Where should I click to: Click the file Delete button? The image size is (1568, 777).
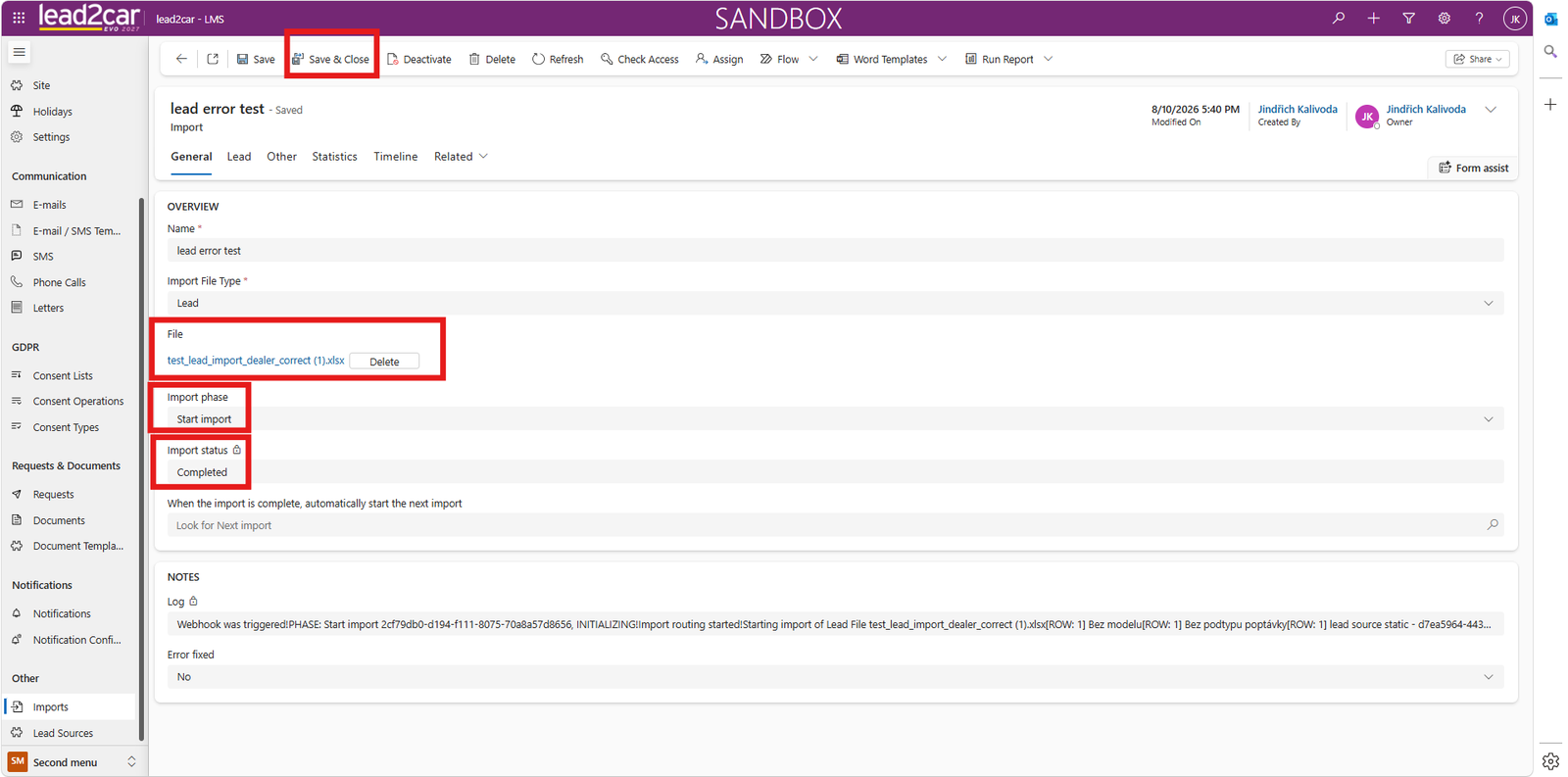click(384, 362)
